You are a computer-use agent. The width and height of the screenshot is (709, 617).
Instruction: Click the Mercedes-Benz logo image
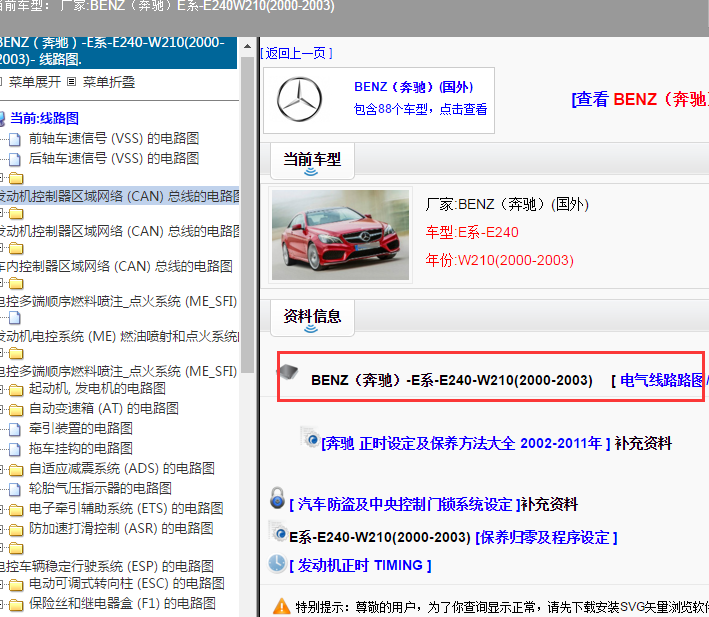299,99
